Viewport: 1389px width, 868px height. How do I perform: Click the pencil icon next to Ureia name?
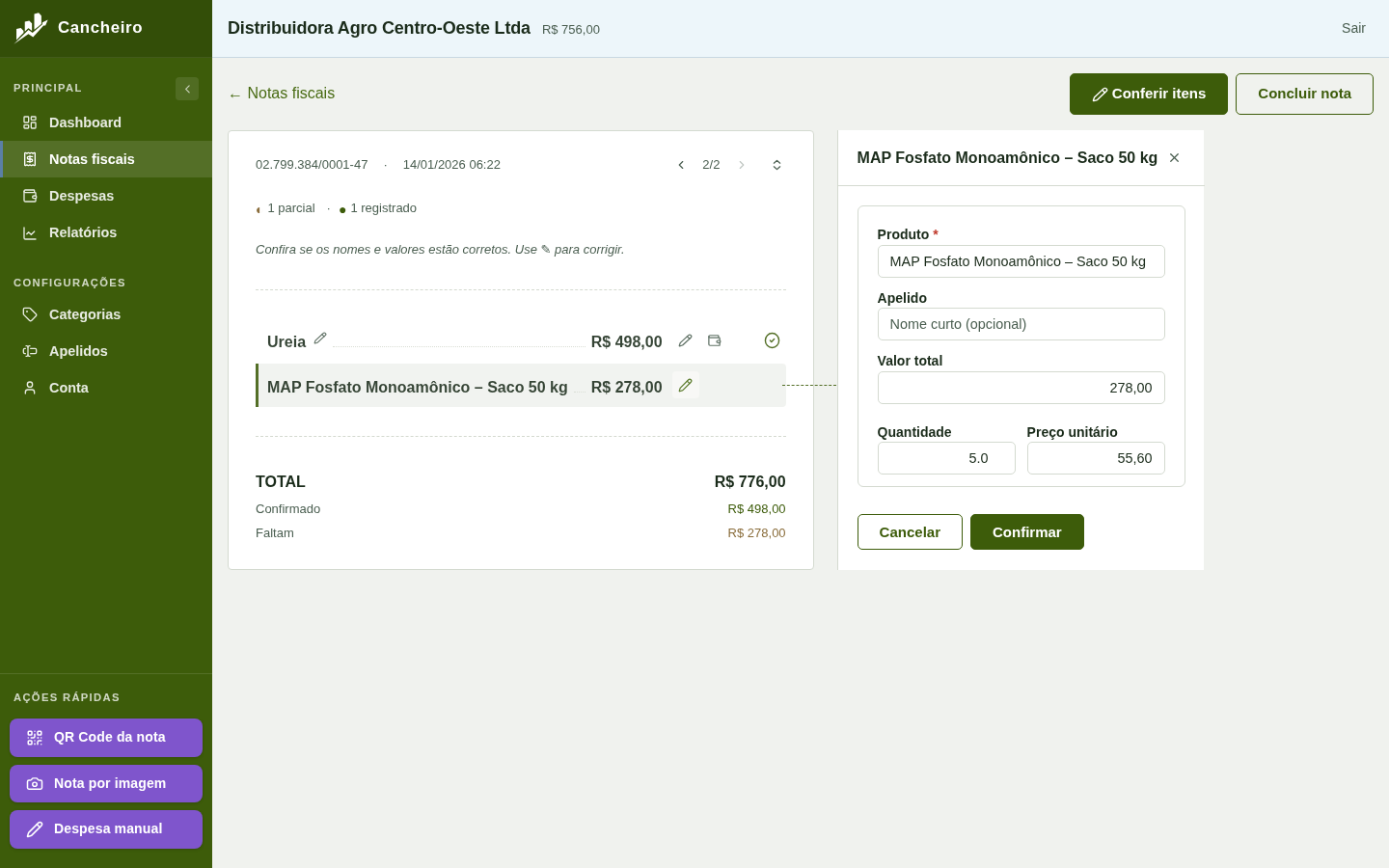point(320,339)
